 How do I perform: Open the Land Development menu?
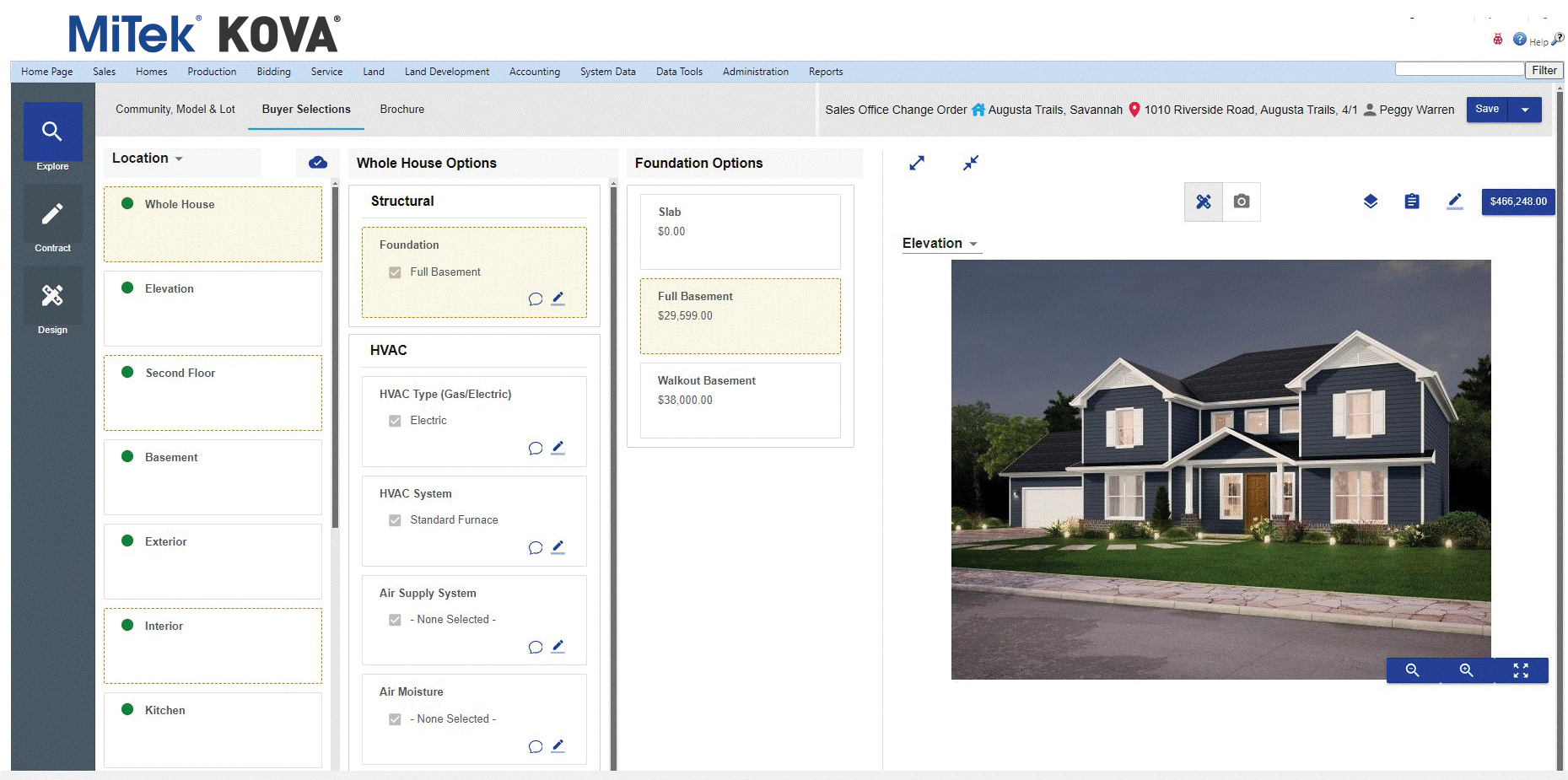(x=446, y=72)
